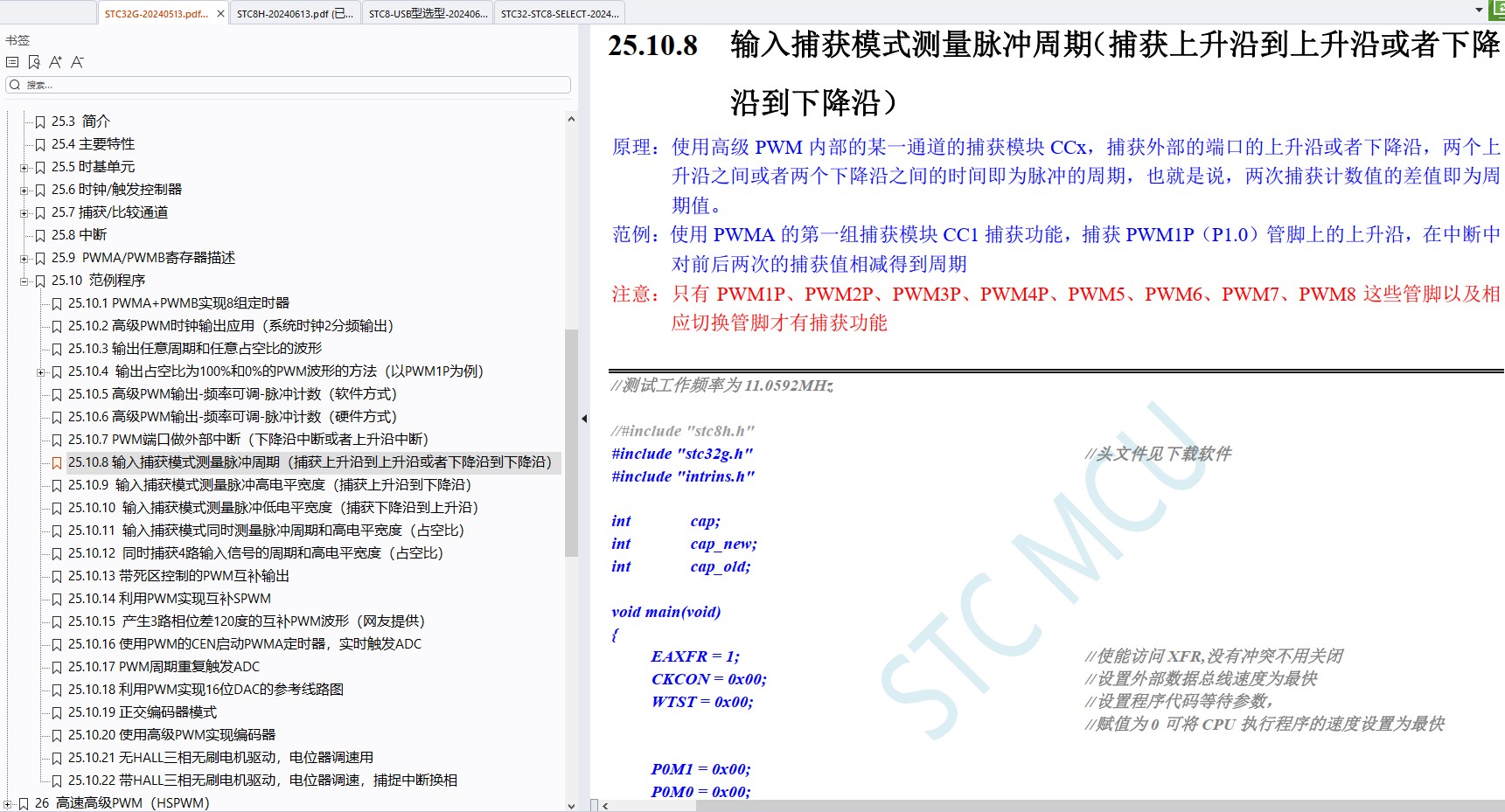Open bookmark 25.10.17 PWM周期重复触发ADC
The height and width of the screenshot is (812, 1505).
[164, 667]
